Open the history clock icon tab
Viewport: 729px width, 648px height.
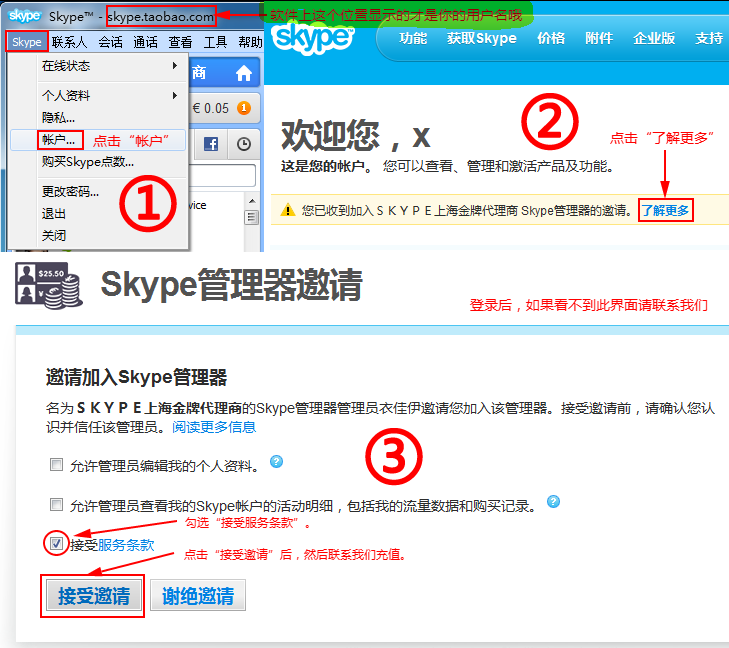(244, 144)
